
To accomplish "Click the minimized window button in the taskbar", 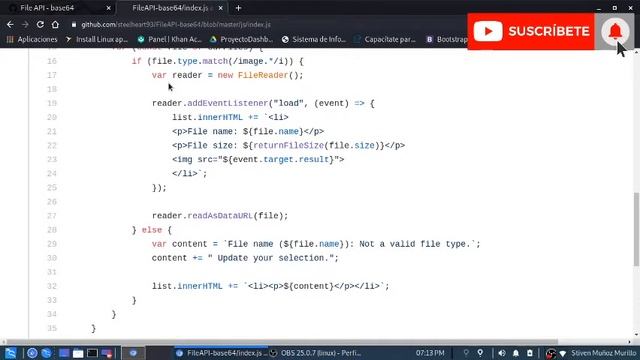I will [x=133, y=353].
